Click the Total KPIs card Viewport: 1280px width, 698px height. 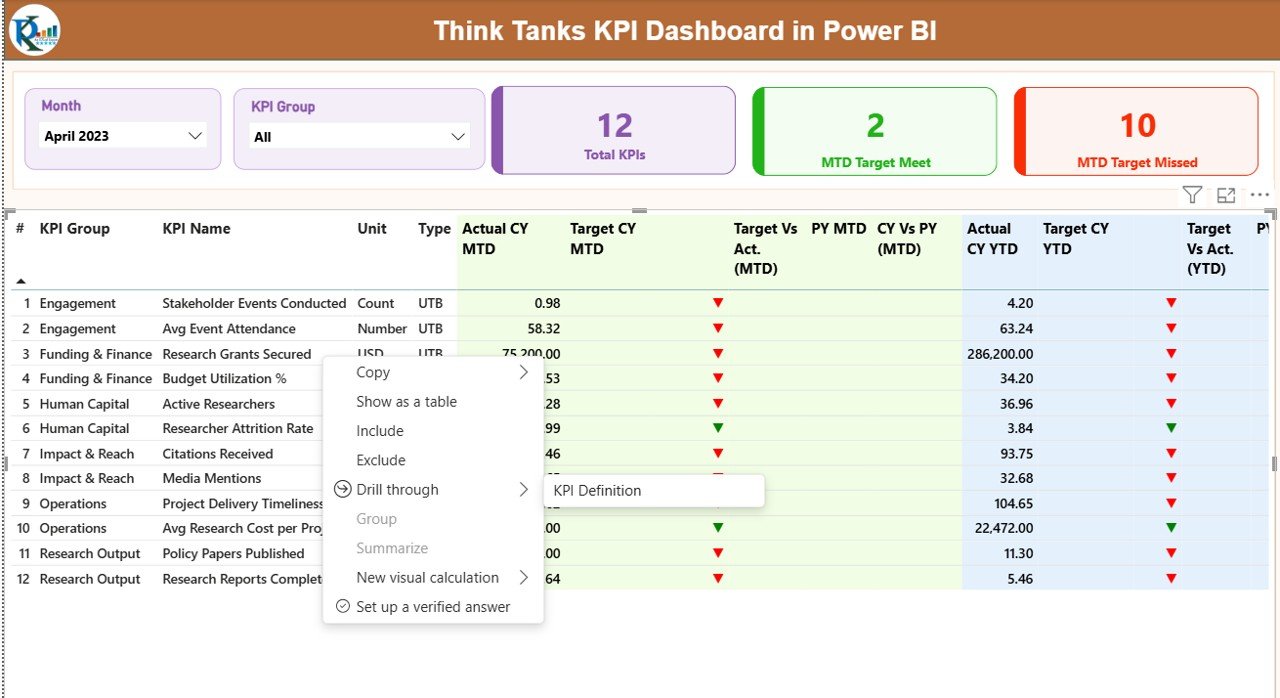click(614, 132)
